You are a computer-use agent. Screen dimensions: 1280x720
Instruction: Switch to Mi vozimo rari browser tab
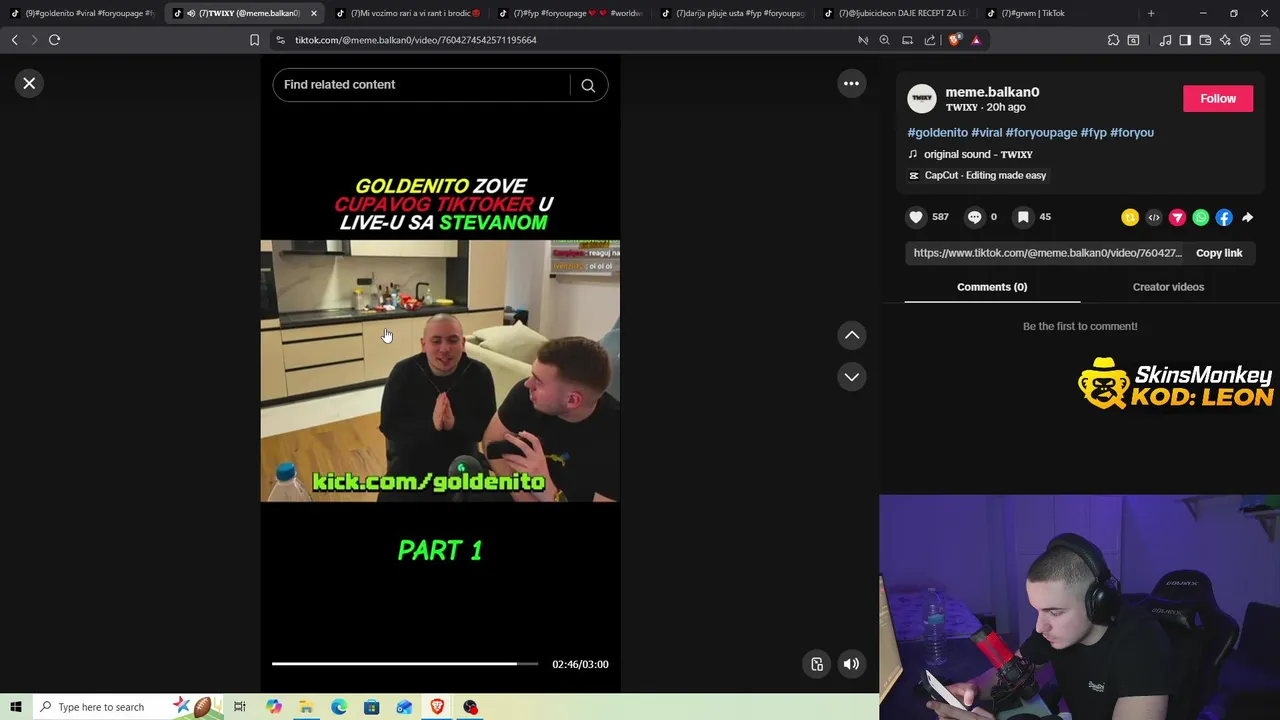click(x=407, y=13)
